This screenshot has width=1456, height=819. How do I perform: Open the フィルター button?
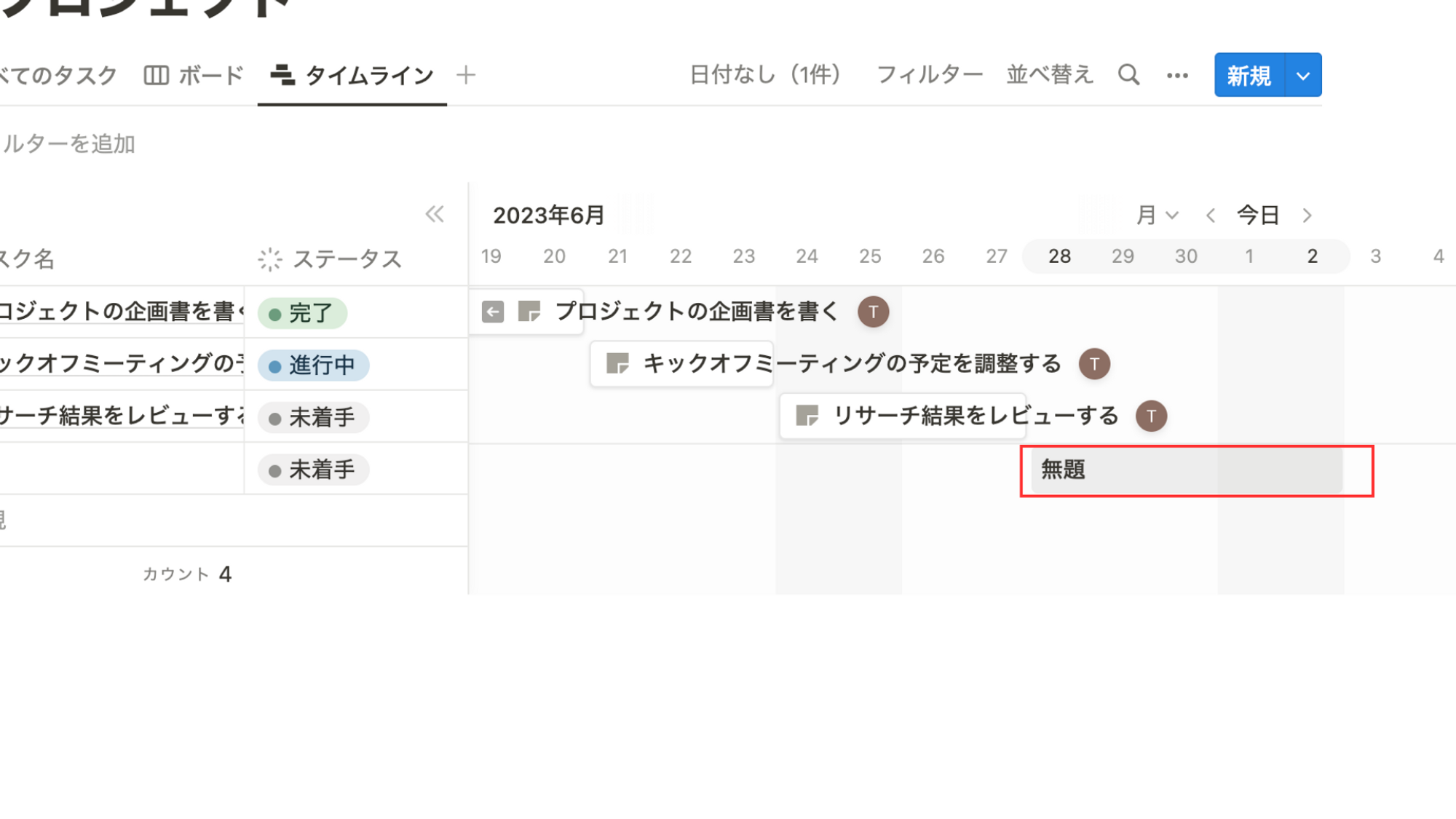[929, 75]
